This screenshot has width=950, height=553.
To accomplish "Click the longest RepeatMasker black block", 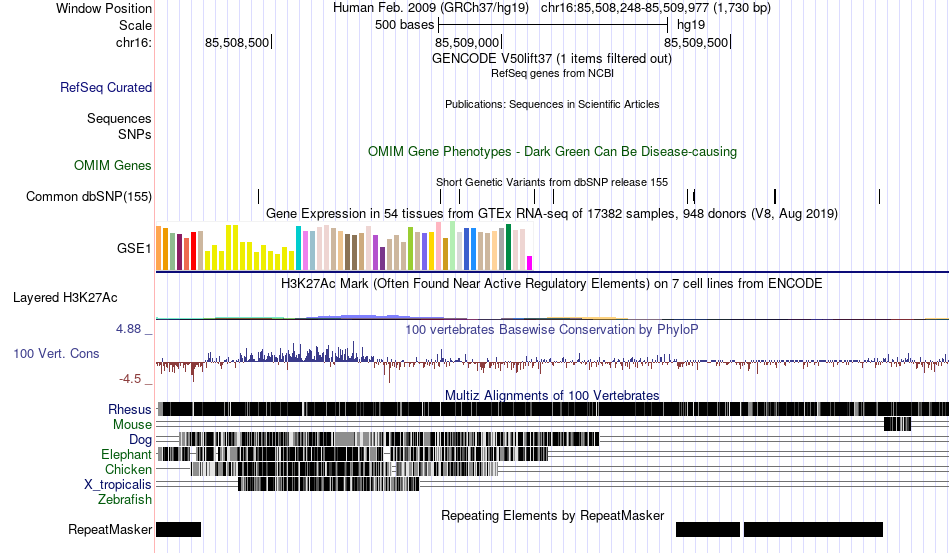I will (x=813, y=529).
